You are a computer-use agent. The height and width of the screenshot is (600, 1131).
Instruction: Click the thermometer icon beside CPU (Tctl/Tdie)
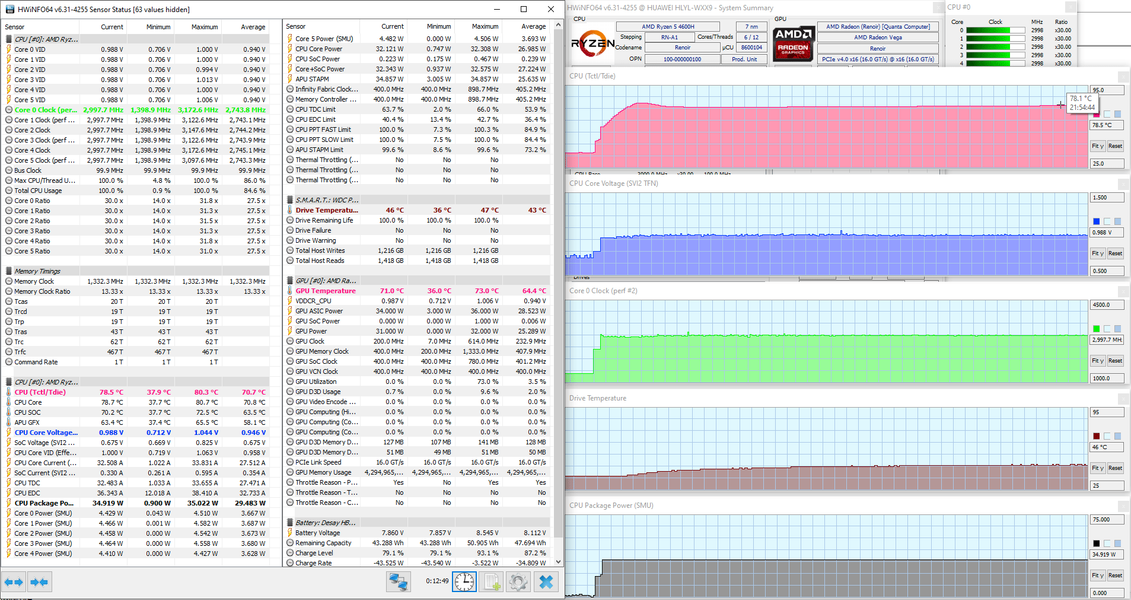[9, 392]
